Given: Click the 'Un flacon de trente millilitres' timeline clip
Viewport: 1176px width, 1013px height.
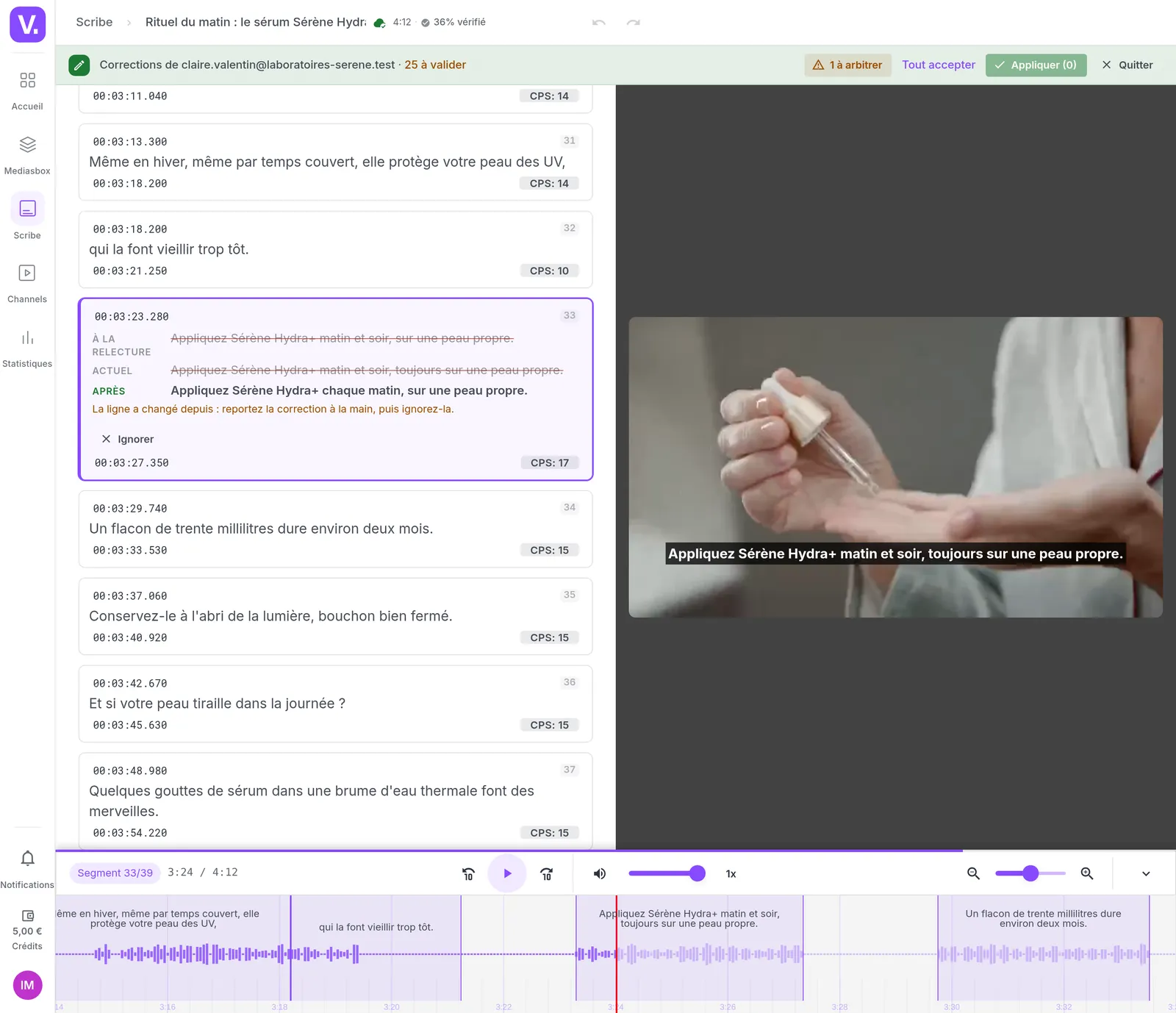Looking at the screenshot, I should click(1043, 947).
